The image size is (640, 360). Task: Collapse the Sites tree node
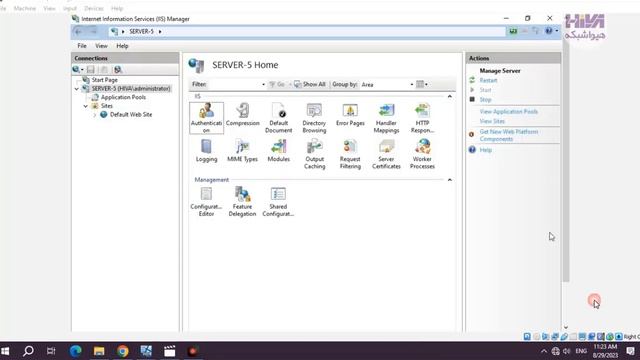coord(86,106)
